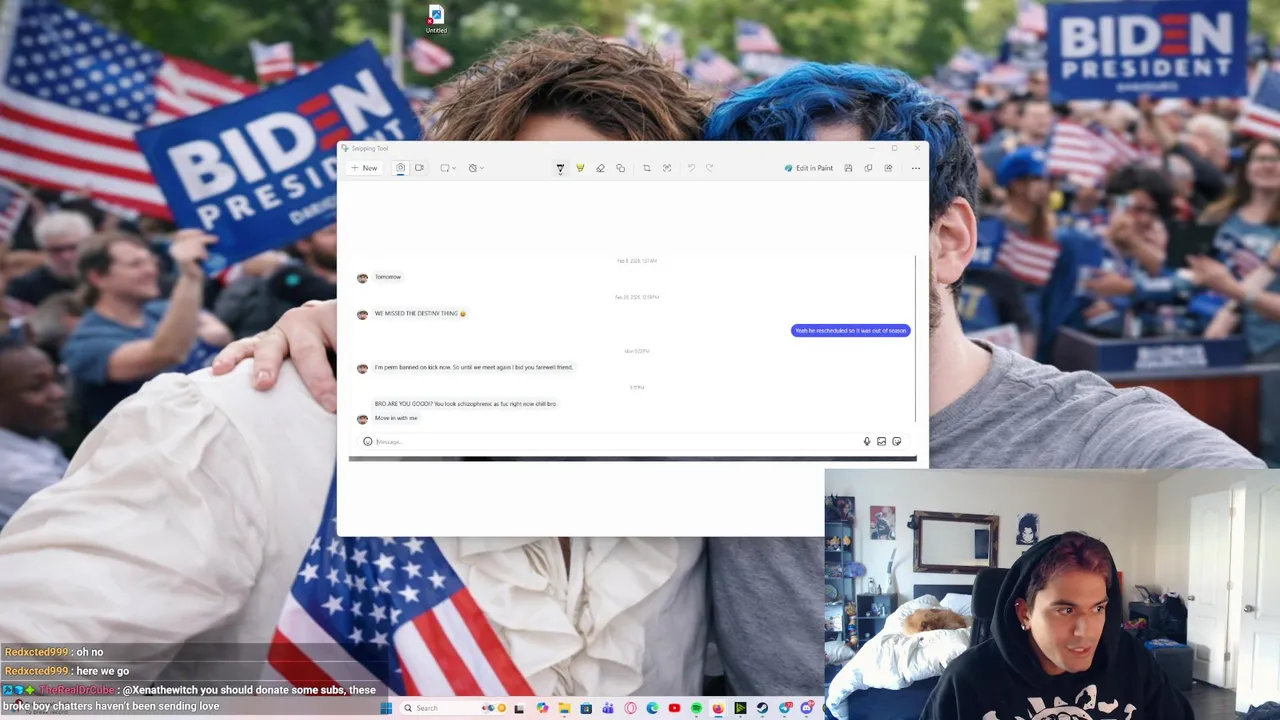Open Opera GX browser from taskbar

(x=630, y=708)
